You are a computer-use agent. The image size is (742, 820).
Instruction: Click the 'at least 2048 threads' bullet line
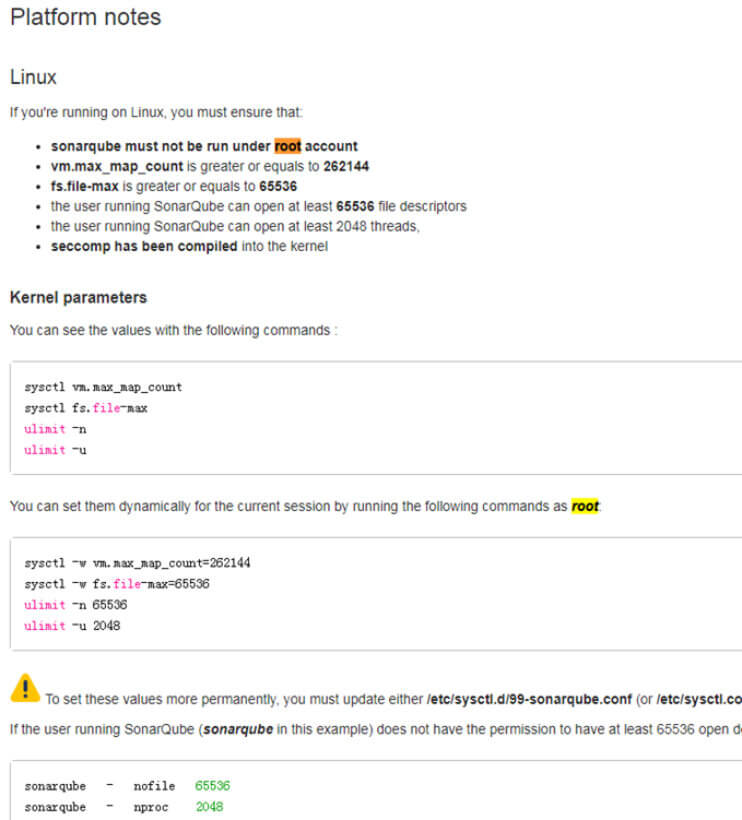pyautogui.click(x=235, y=226)
